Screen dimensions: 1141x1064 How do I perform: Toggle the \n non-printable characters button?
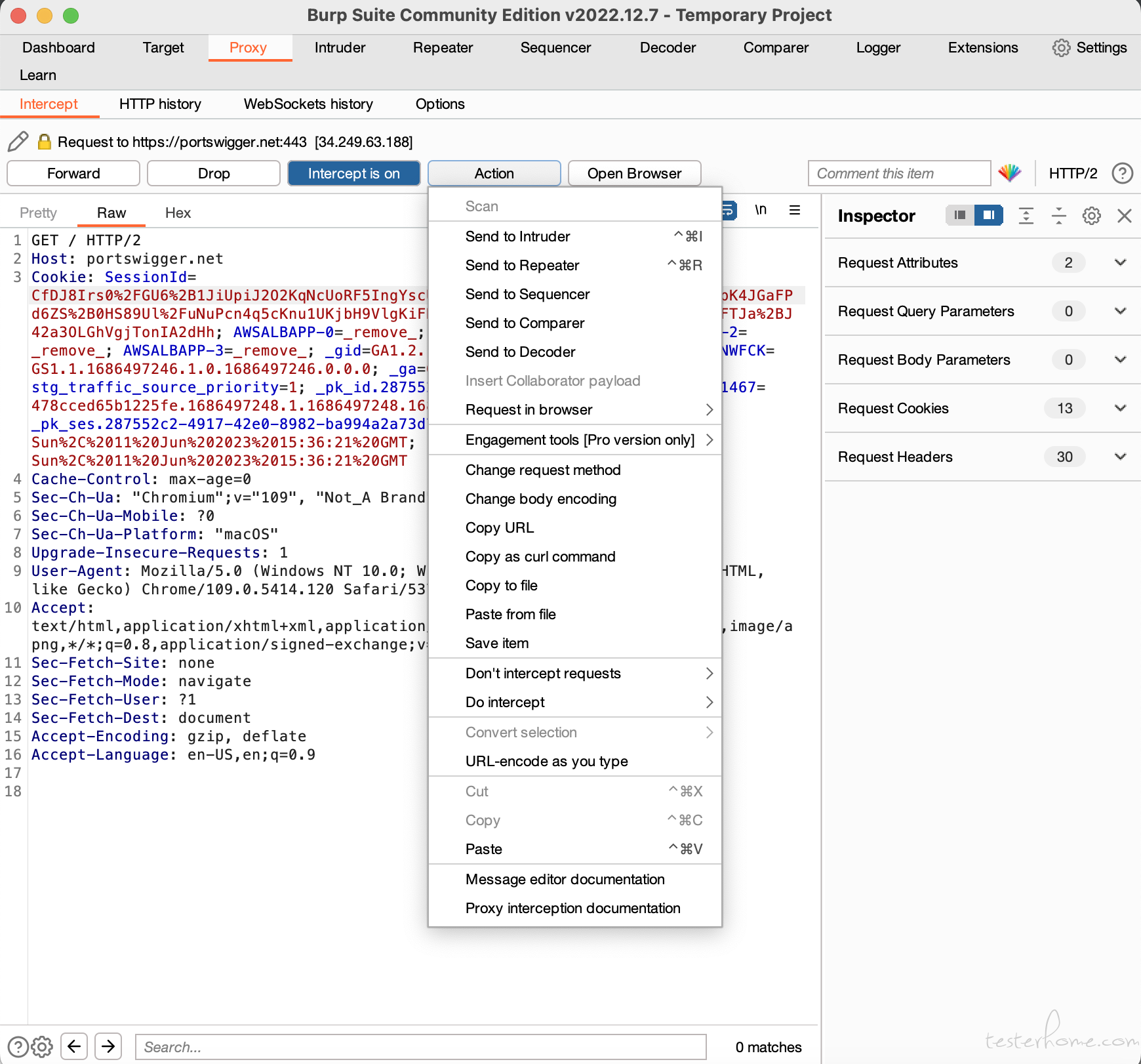(761, 210)
